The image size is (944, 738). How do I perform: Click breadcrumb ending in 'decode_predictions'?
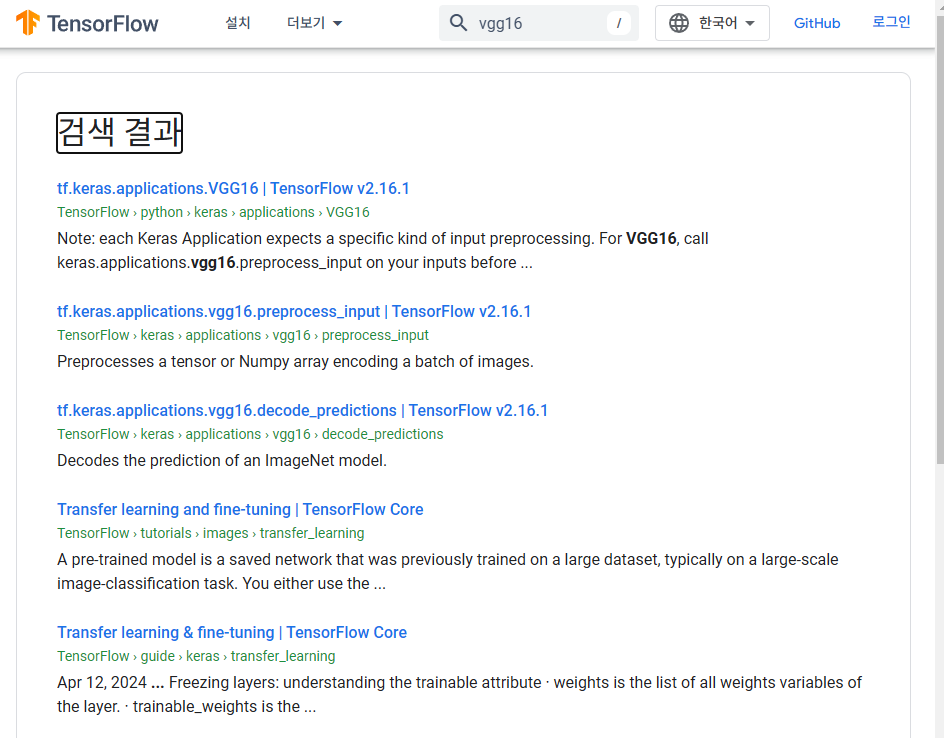pos(250,434)
